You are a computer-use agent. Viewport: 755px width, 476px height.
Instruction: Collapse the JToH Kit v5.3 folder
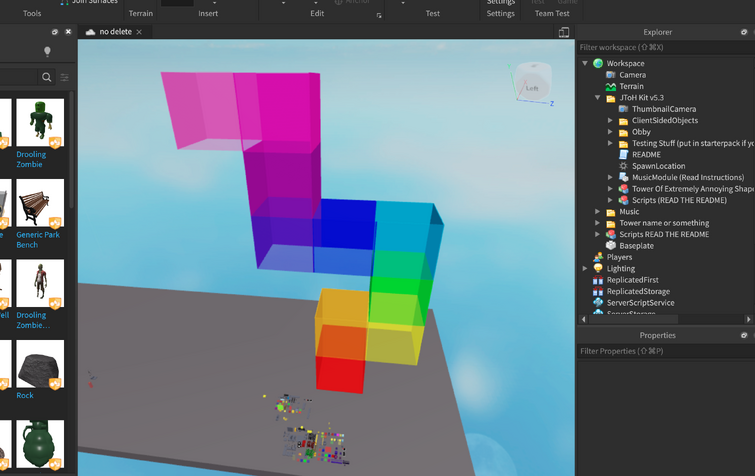(598, 98)
